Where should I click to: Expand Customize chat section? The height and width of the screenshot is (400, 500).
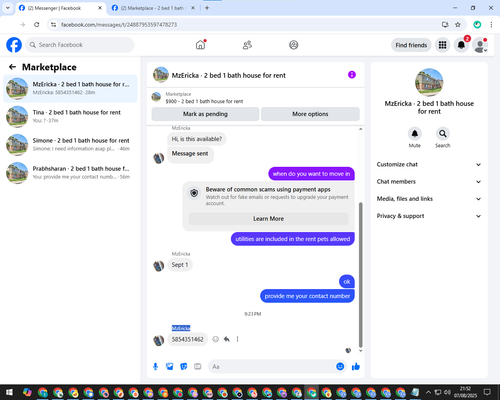click(x=429, y=164)
